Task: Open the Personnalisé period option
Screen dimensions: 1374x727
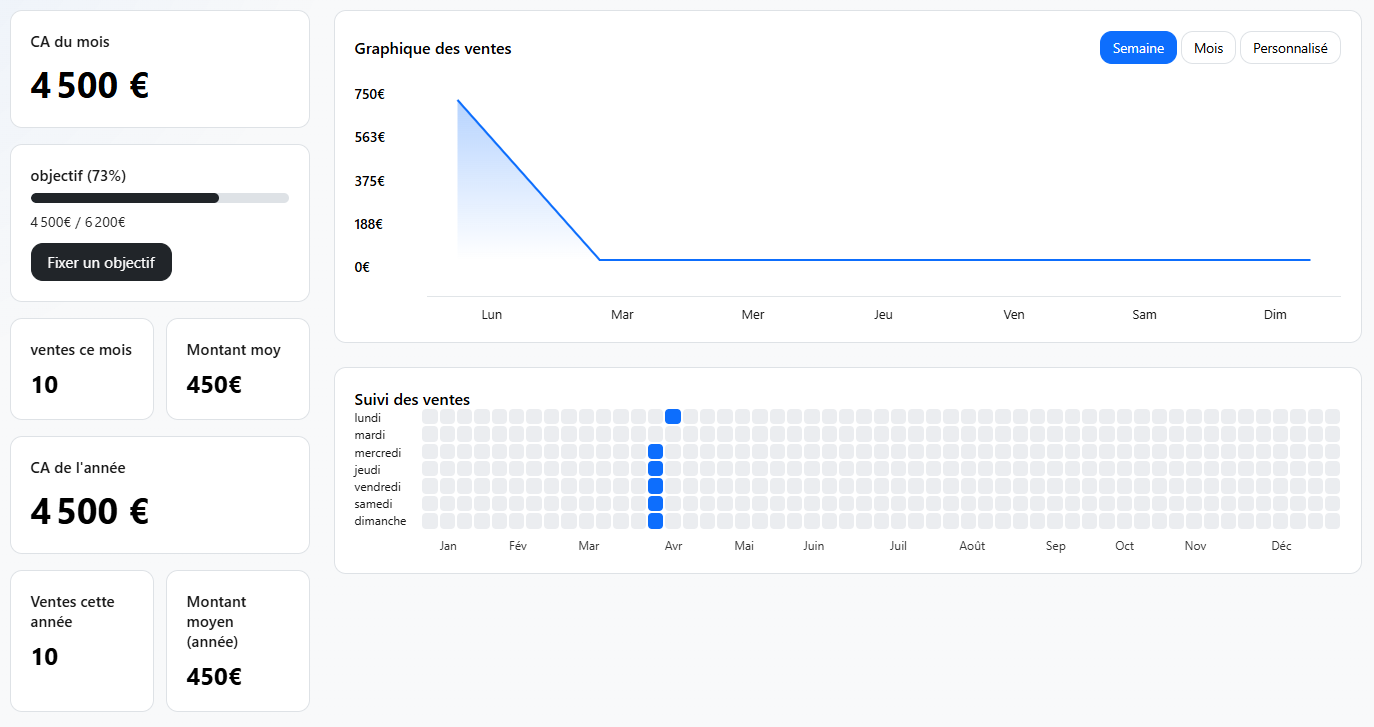Action: (x=1289, y=48)
